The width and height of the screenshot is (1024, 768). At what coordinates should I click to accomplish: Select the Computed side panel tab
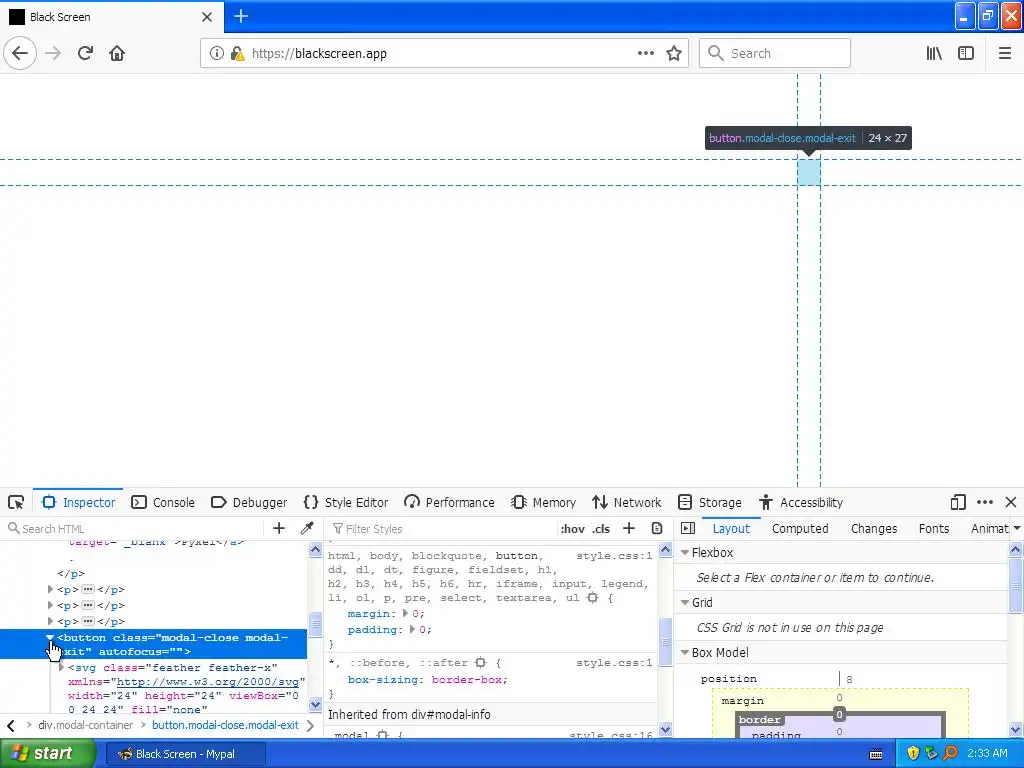(800, 528)
